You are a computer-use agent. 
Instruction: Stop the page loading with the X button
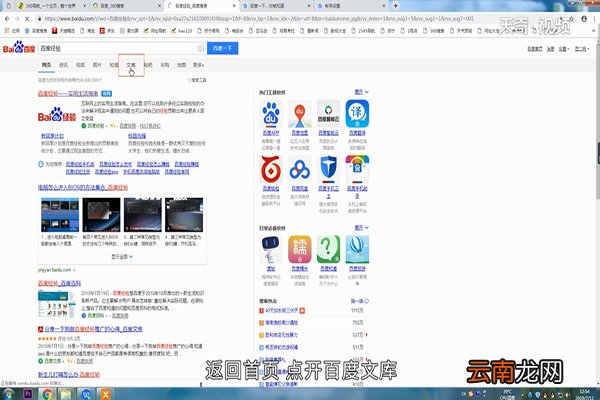(x=27, y=19)
